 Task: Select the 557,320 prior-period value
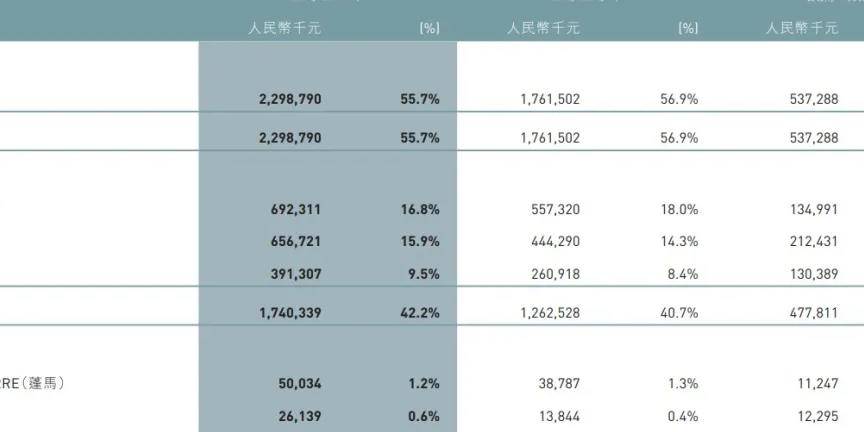pos(554,209)
